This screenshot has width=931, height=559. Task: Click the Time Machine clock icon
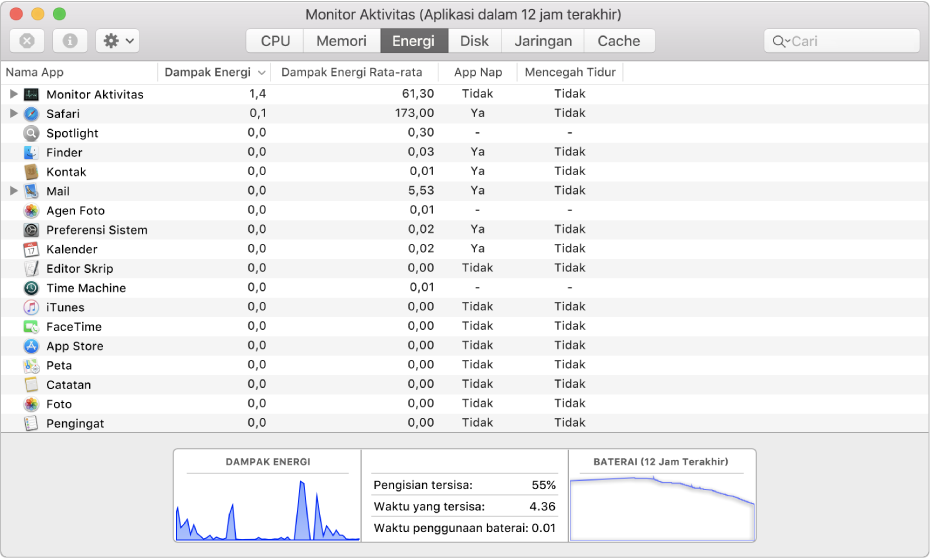click(x=31, y=288)
